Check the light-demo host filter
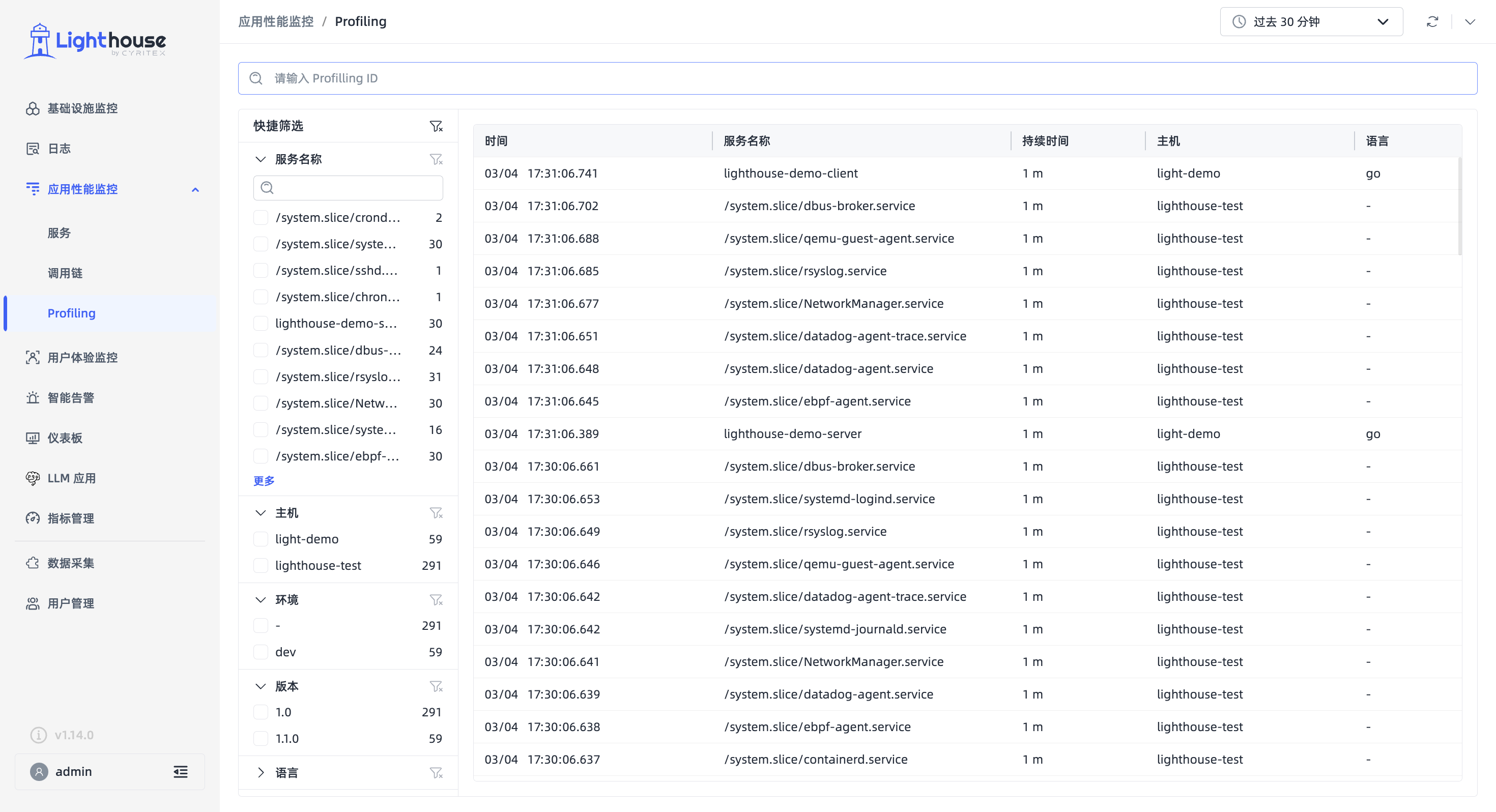The height and width of the screenshot is (812, 1496). [x=261, y=539]
